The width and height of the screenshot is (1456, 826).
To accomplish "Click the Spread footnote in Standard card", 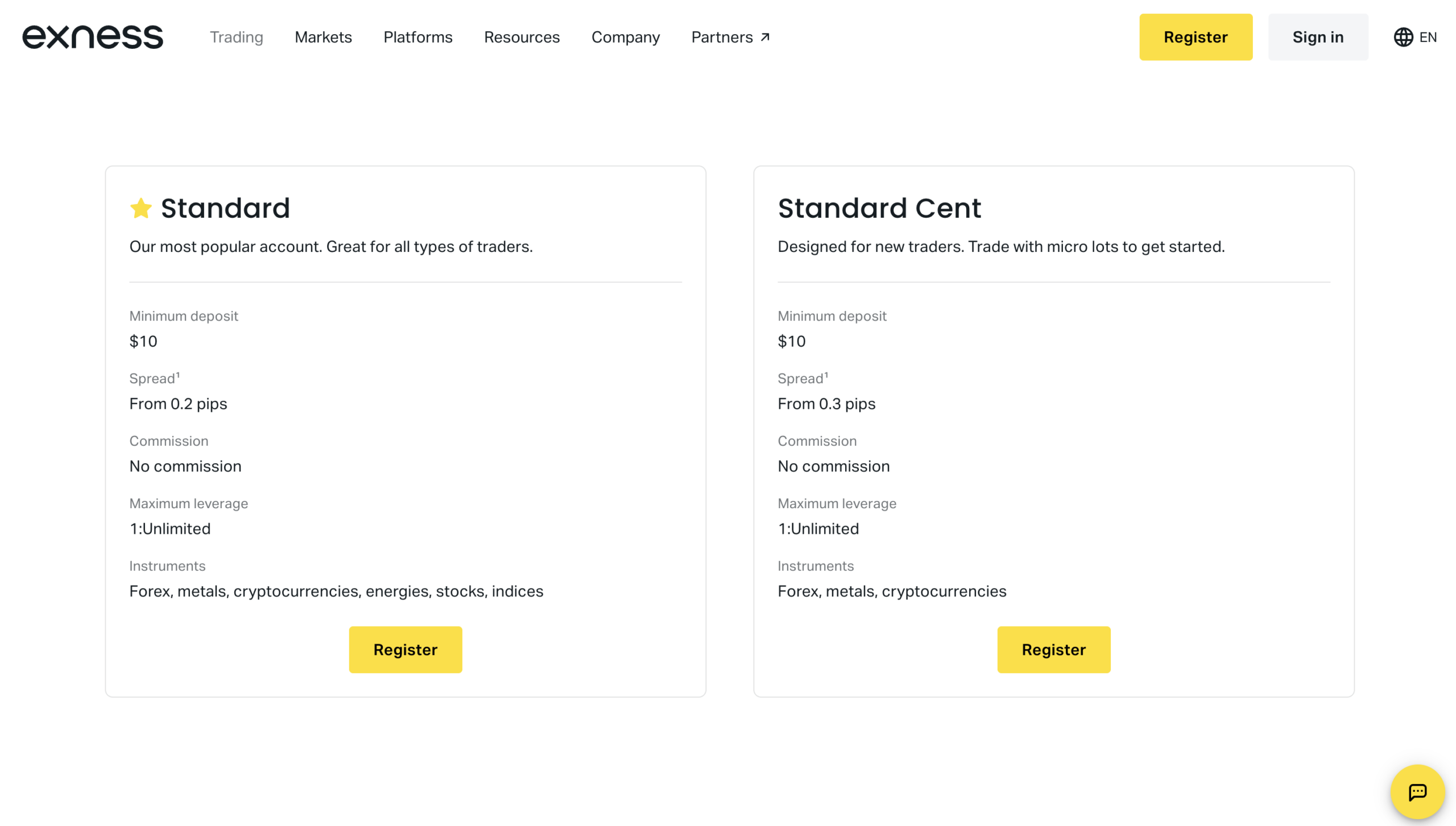I will point(177,375).
